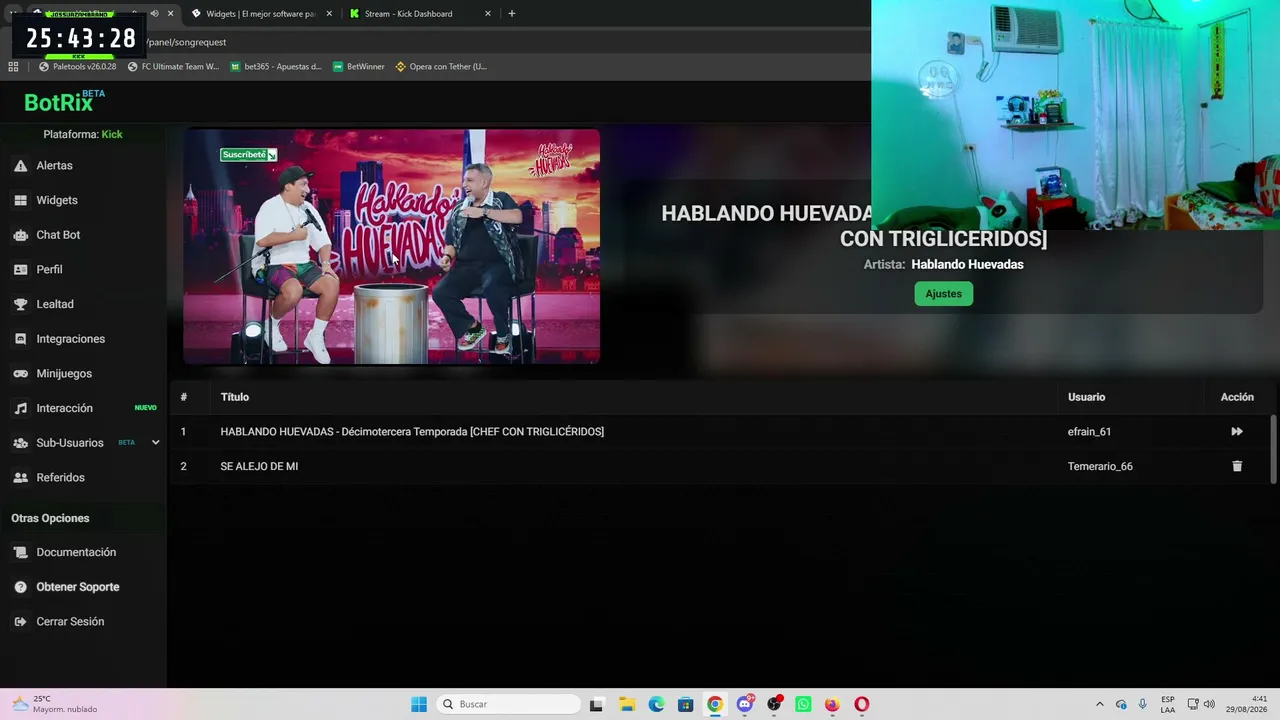Open the Windows Start menu
Screen dimensions: 1280x720
tap(419, 704)
